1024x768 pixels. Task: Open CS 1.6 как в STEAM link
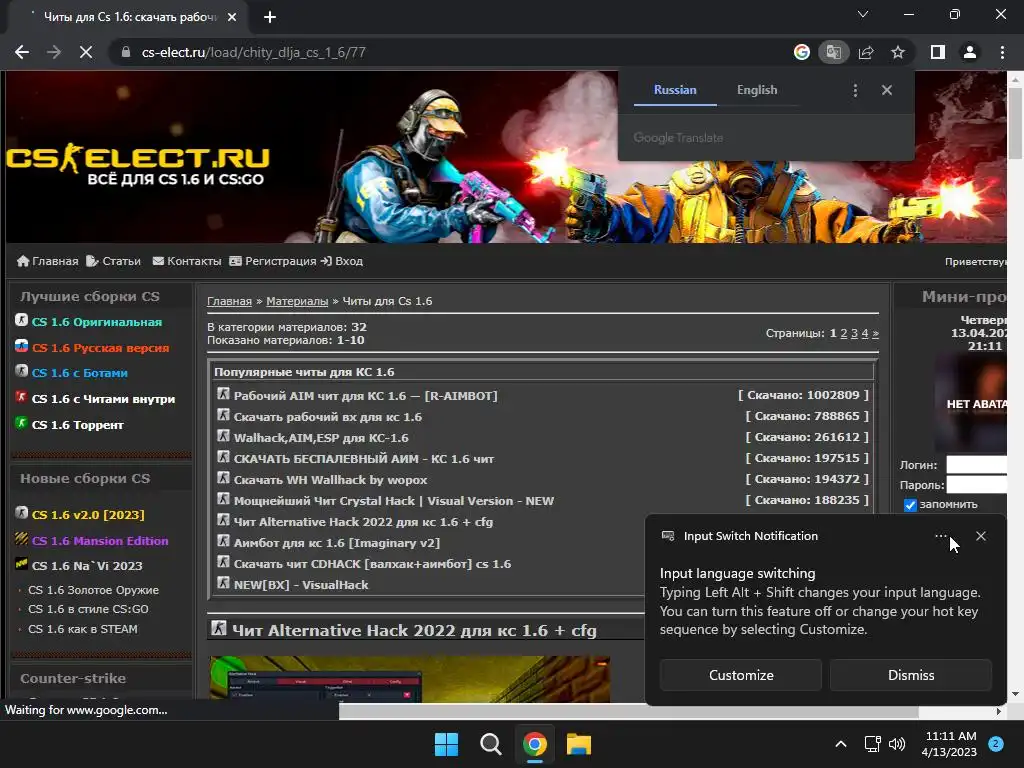tap(83, 629)
